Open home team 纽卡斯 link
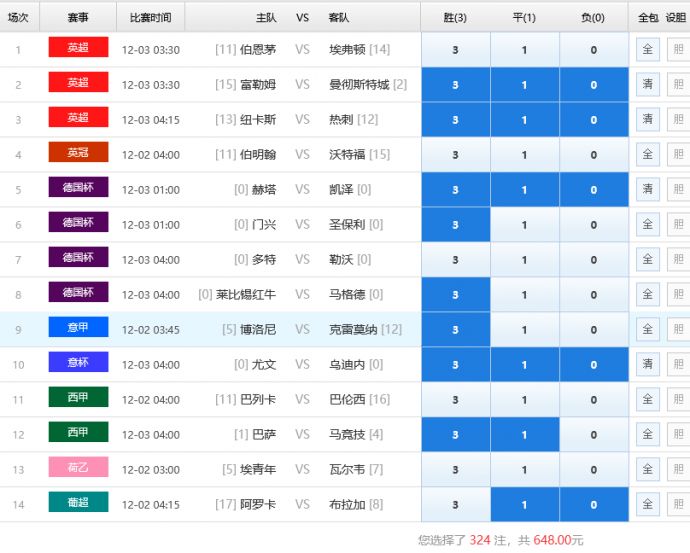Screen dimensions: 690x553 (x=258, y=120)
